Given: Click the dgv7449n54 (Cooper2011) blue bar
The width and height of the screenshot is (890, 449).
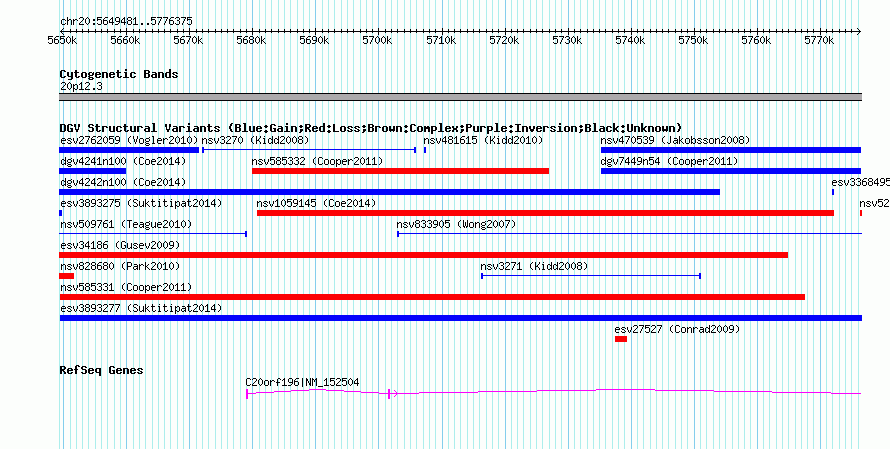Looking at the screenshot, I should point(731,171).
